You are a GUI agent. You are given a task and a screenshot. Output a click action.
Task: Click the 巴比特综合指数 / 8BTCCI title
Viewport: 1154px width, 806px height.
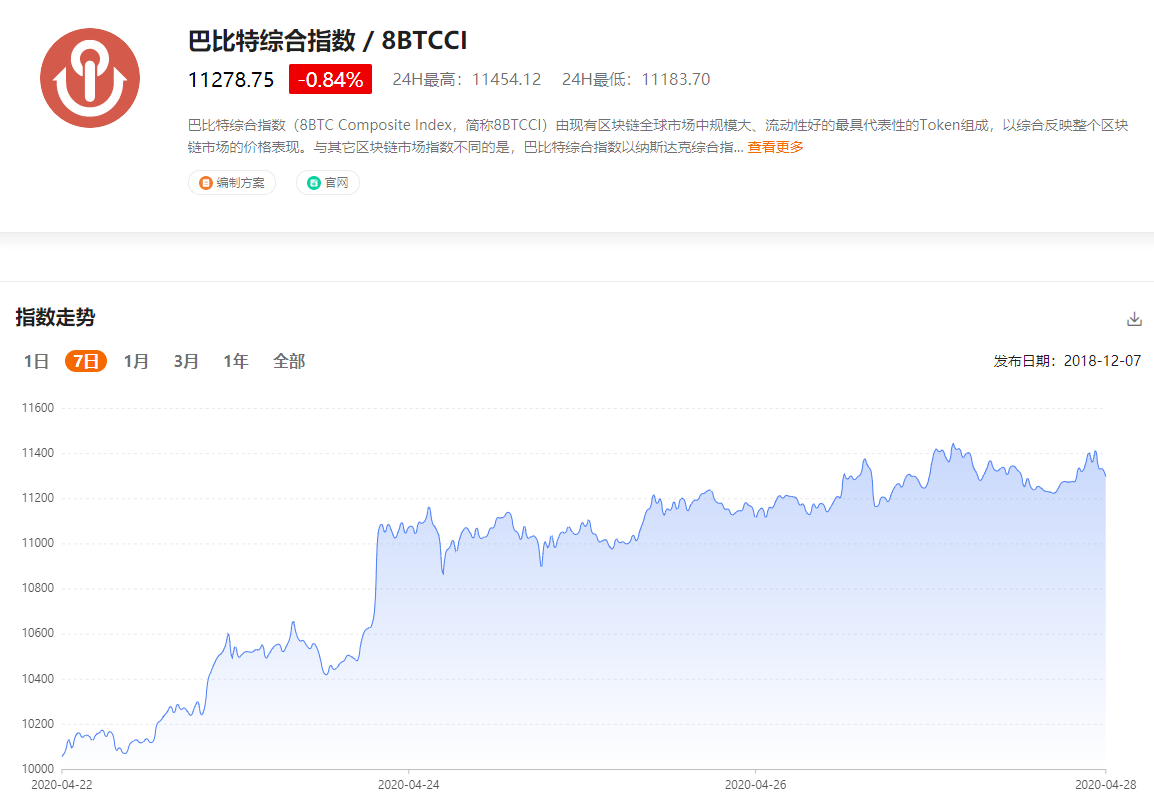pyautogui.click(x=328, y=40)
